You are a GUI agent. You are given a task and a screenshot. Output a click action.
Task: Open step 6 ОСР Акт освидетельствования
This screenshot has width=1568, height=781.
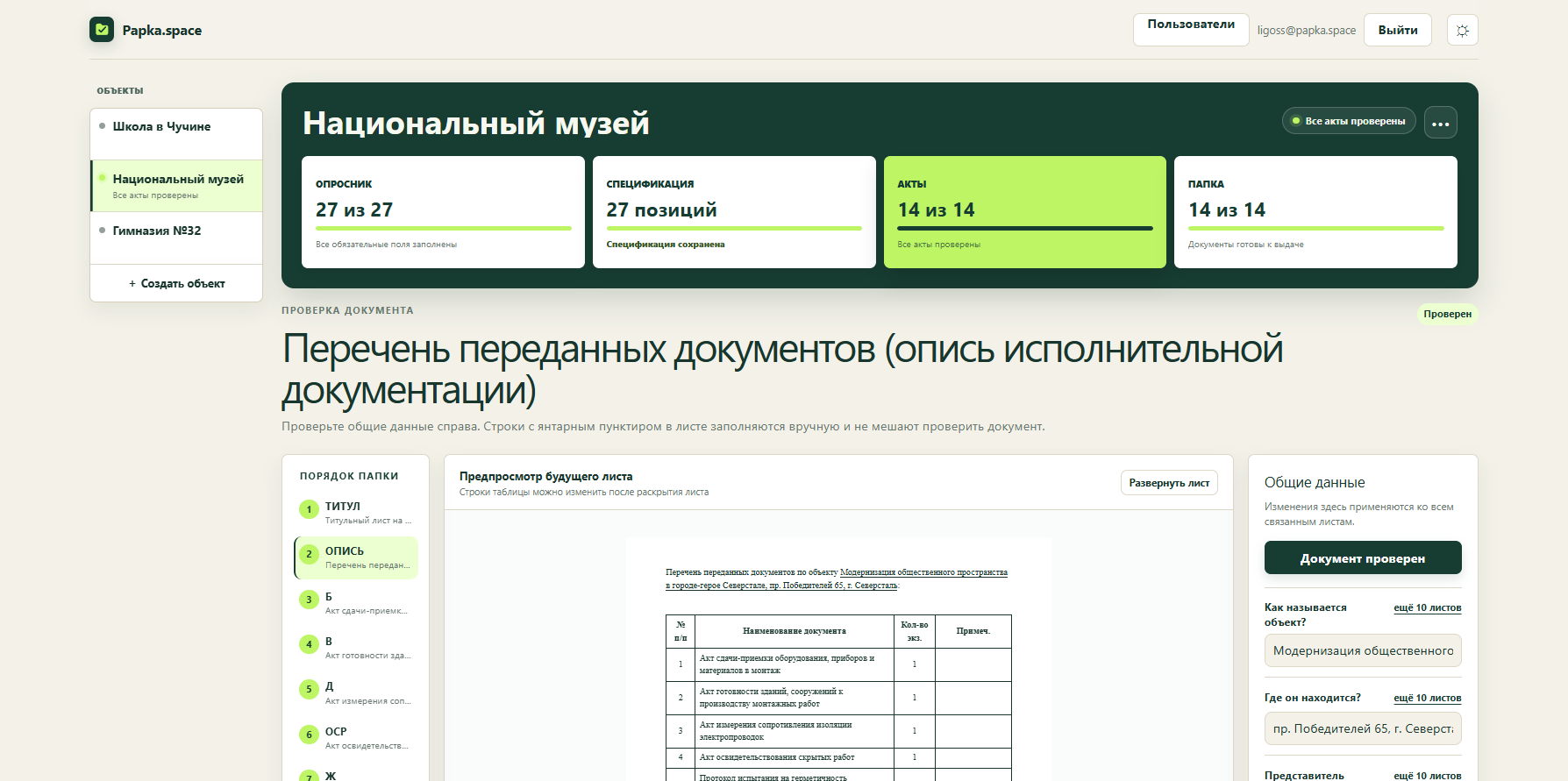point(356,738)
